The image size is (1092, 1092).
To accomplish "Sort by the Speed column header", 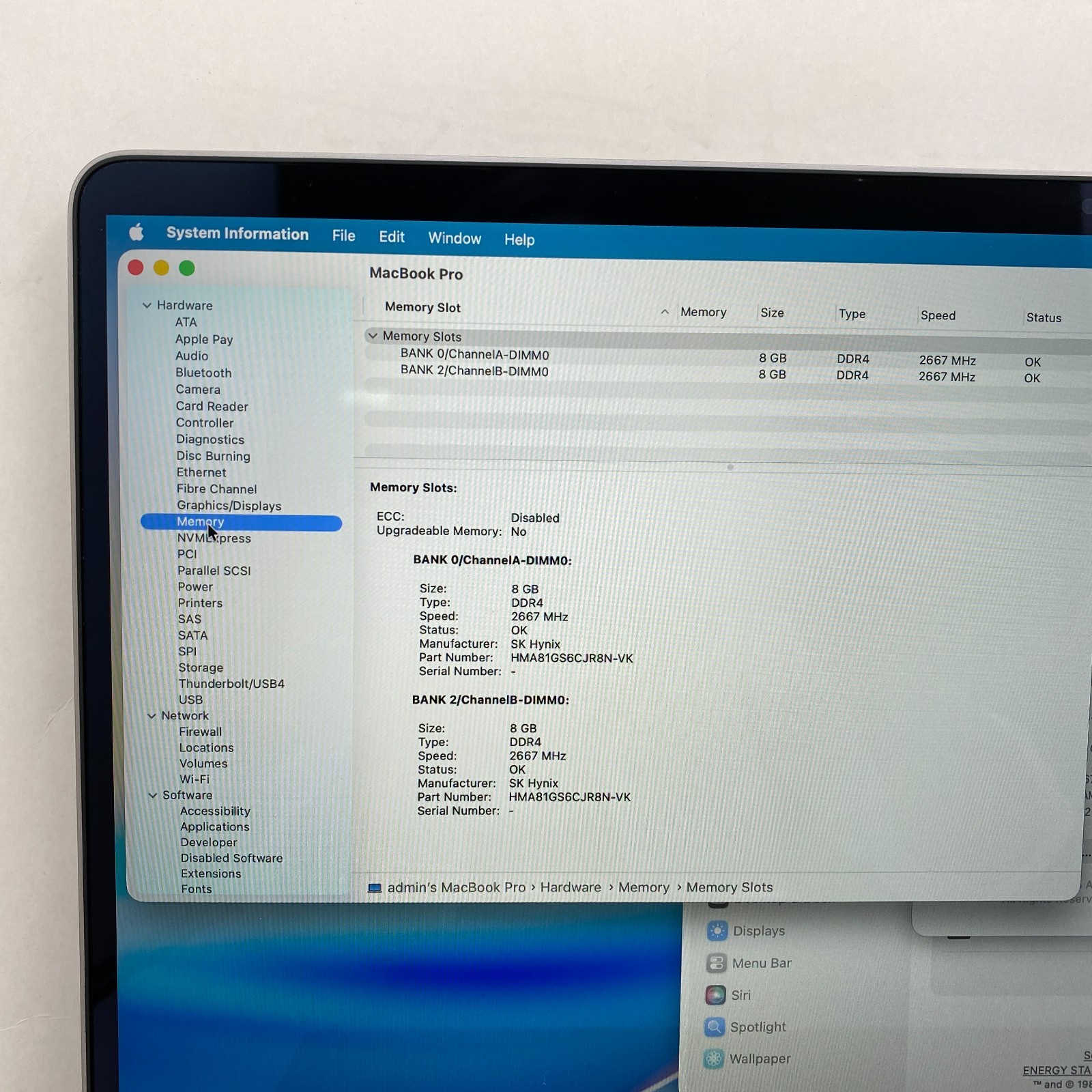I will click(x=938, y=315).
